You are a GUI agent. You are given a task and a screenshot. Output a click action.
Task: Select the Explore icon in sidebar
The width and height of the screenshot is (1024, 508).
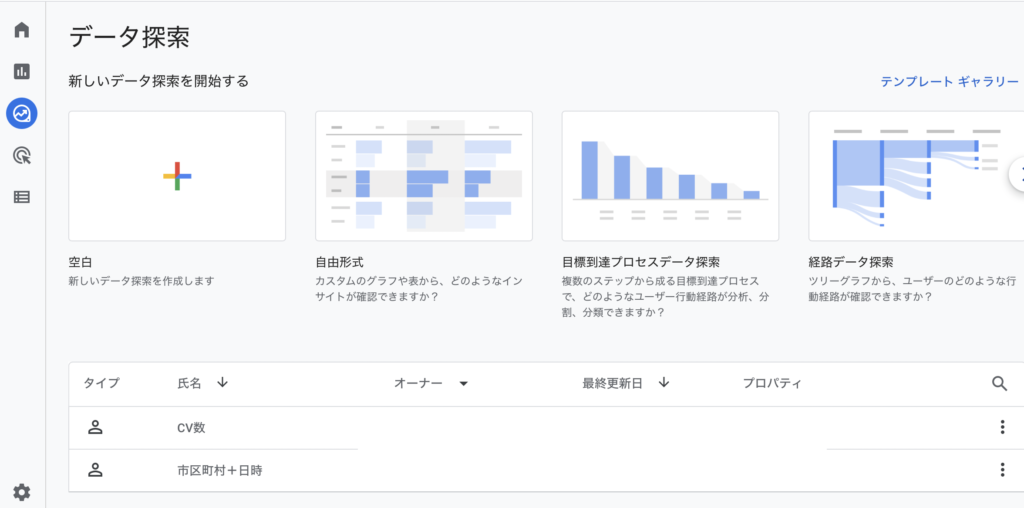pos(22,114)
